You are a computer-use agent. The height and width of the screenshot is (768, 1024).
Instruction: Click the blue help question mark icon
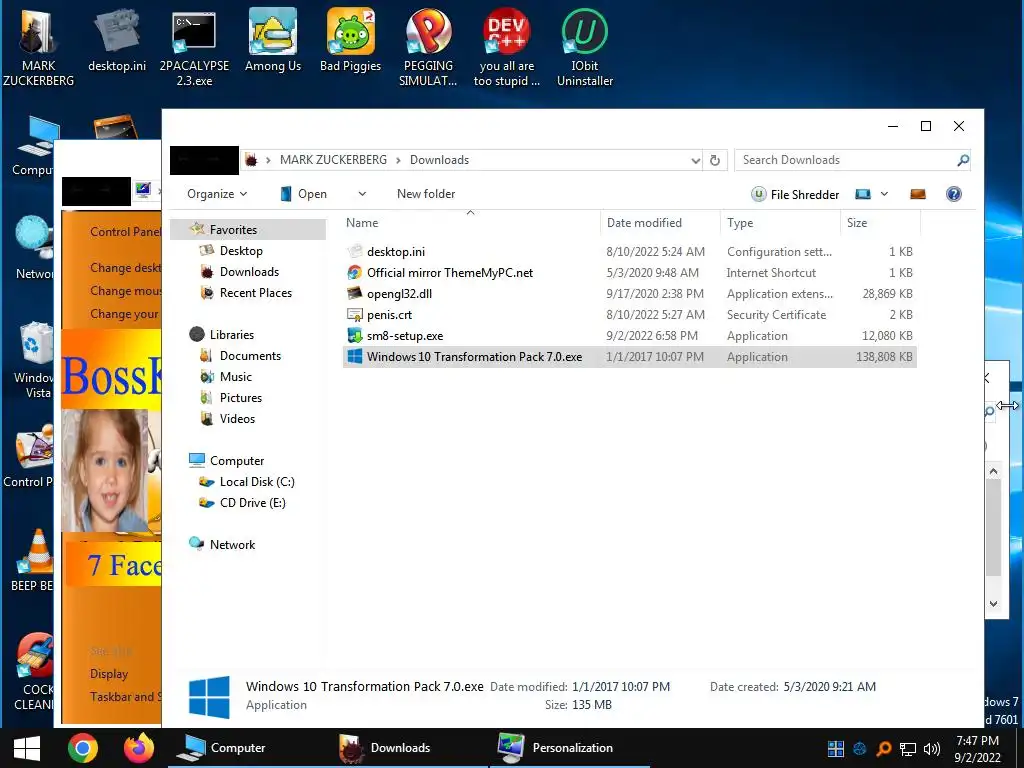(x=953, y=194)
